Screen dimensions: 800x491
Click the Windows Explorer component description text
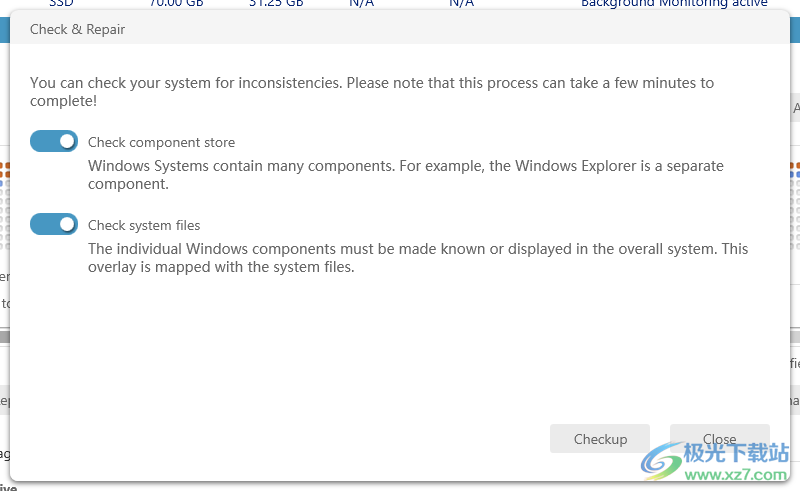(x=406, y=175)
